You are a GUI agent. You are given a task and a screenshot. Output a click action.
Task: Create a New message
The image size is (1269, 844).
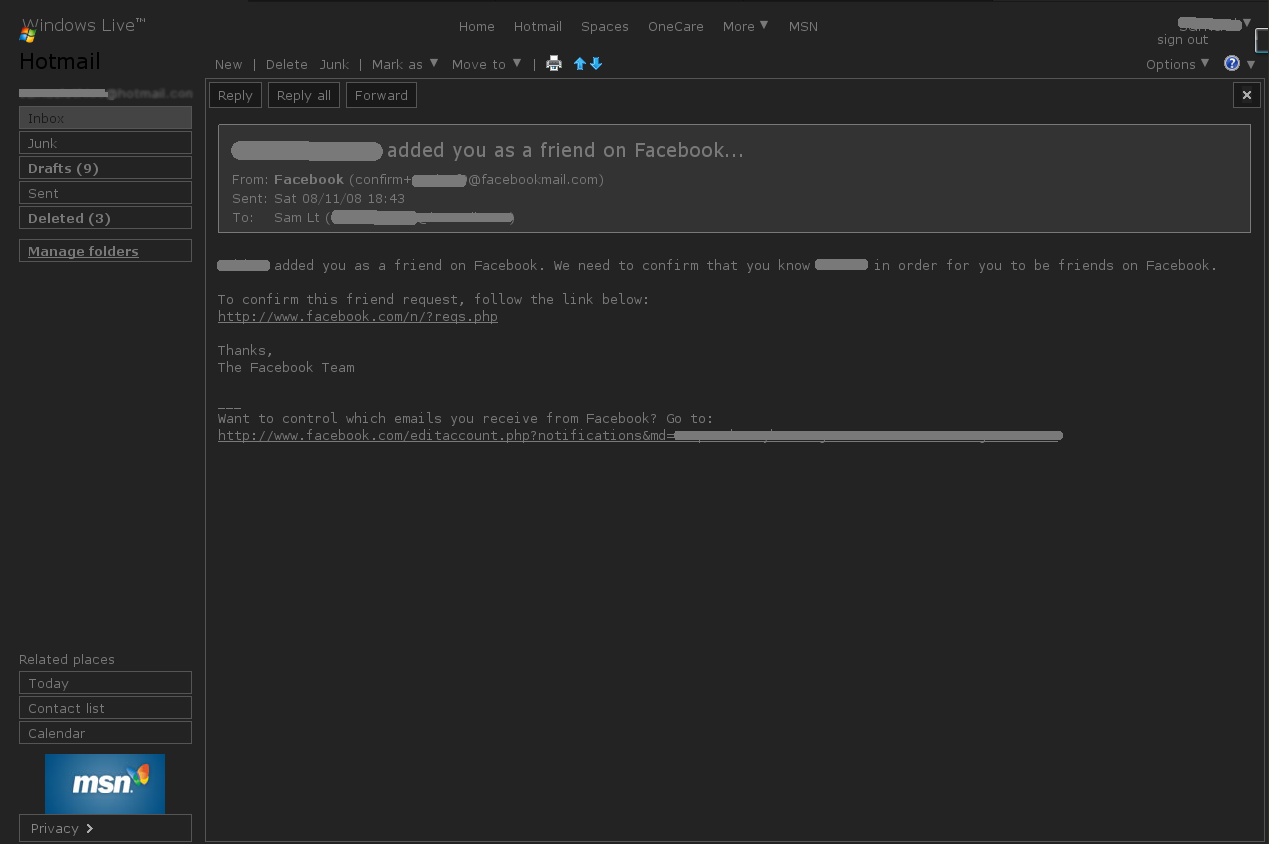(228, 64)
